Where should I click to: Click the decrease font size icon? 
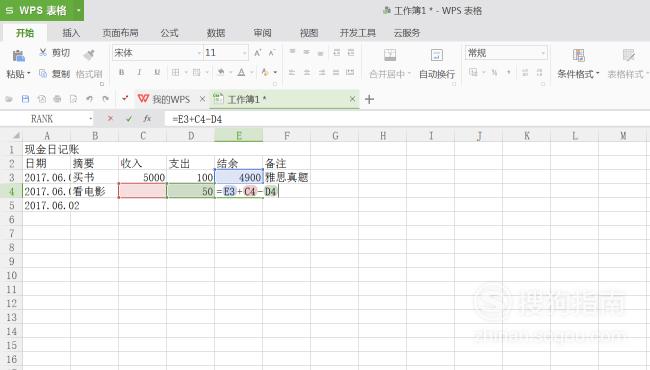pos(272,53)
